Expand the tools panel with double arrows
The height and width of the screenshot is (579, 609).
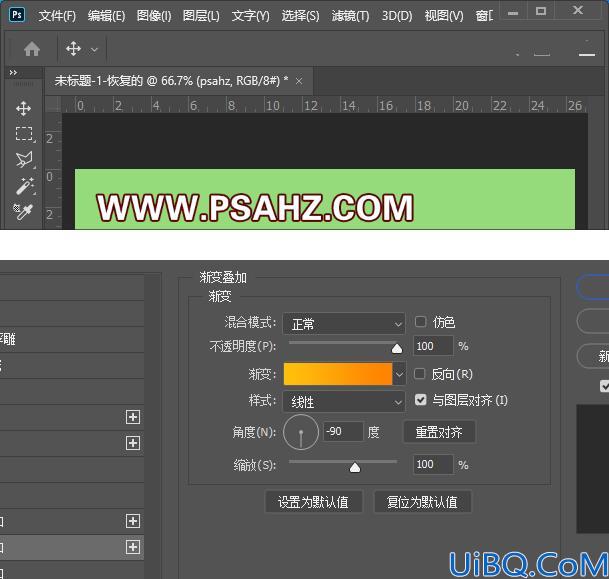(x=13, y=73)
